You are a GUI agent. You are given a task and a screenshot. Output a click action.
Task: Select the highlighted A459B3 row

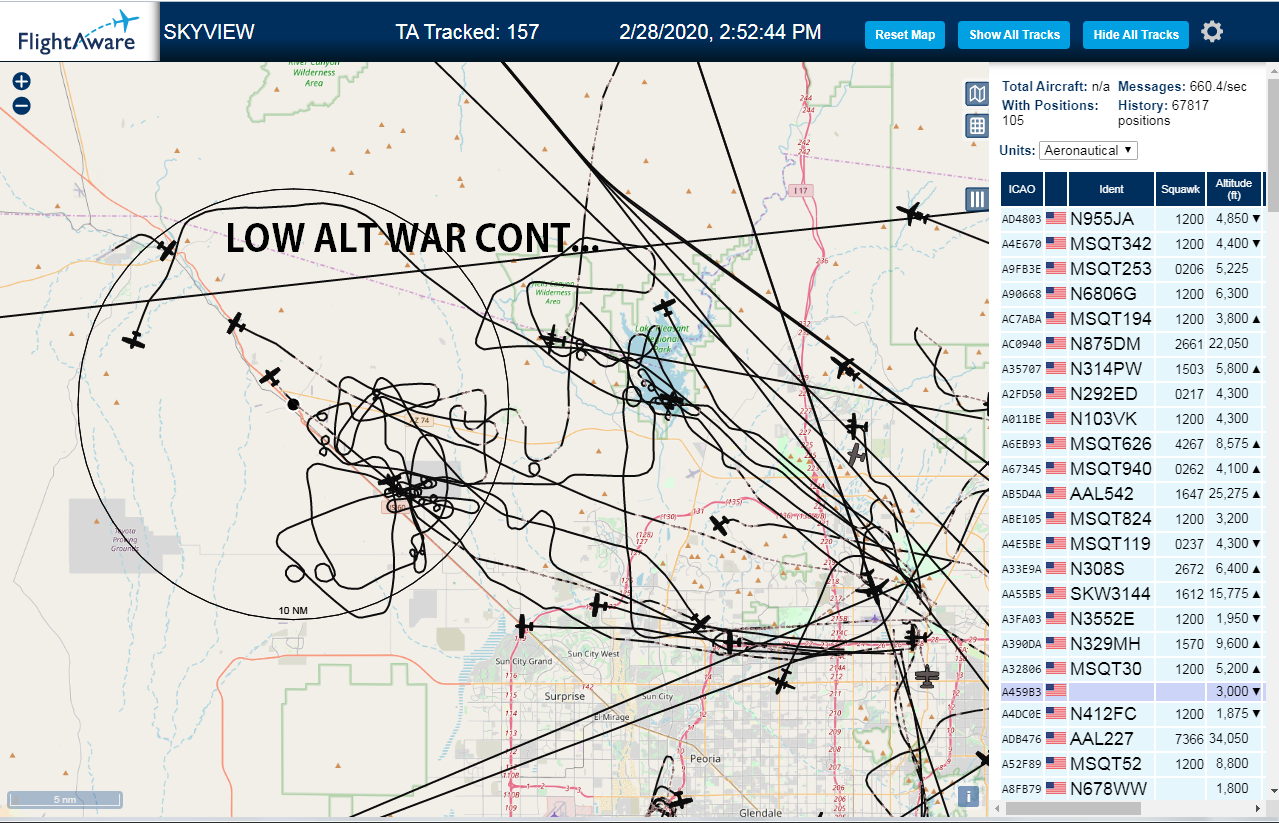pyautogui.click(x=1133, y=691)
